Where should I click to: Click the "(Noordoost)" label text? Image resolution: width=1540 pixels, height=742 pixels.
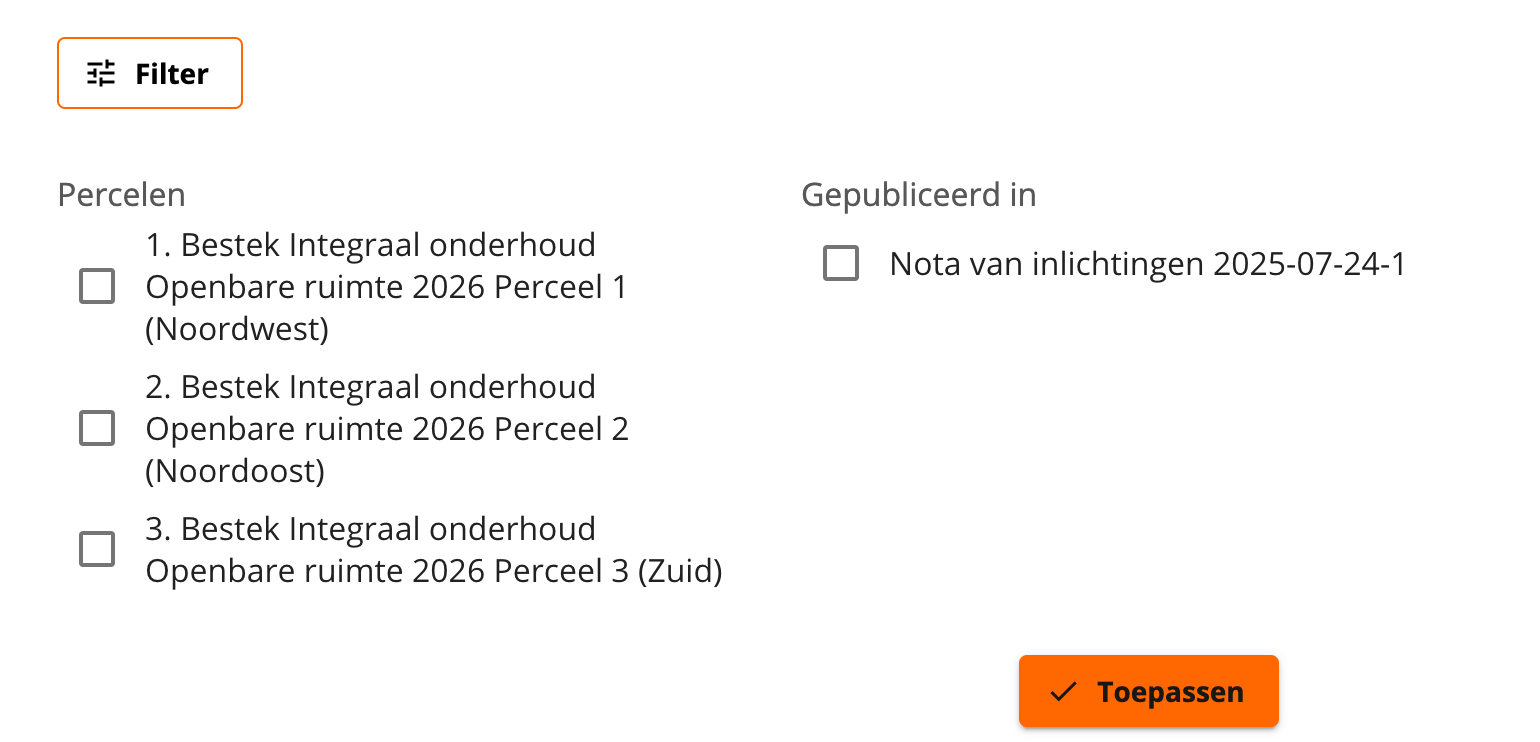pos(235,471)
